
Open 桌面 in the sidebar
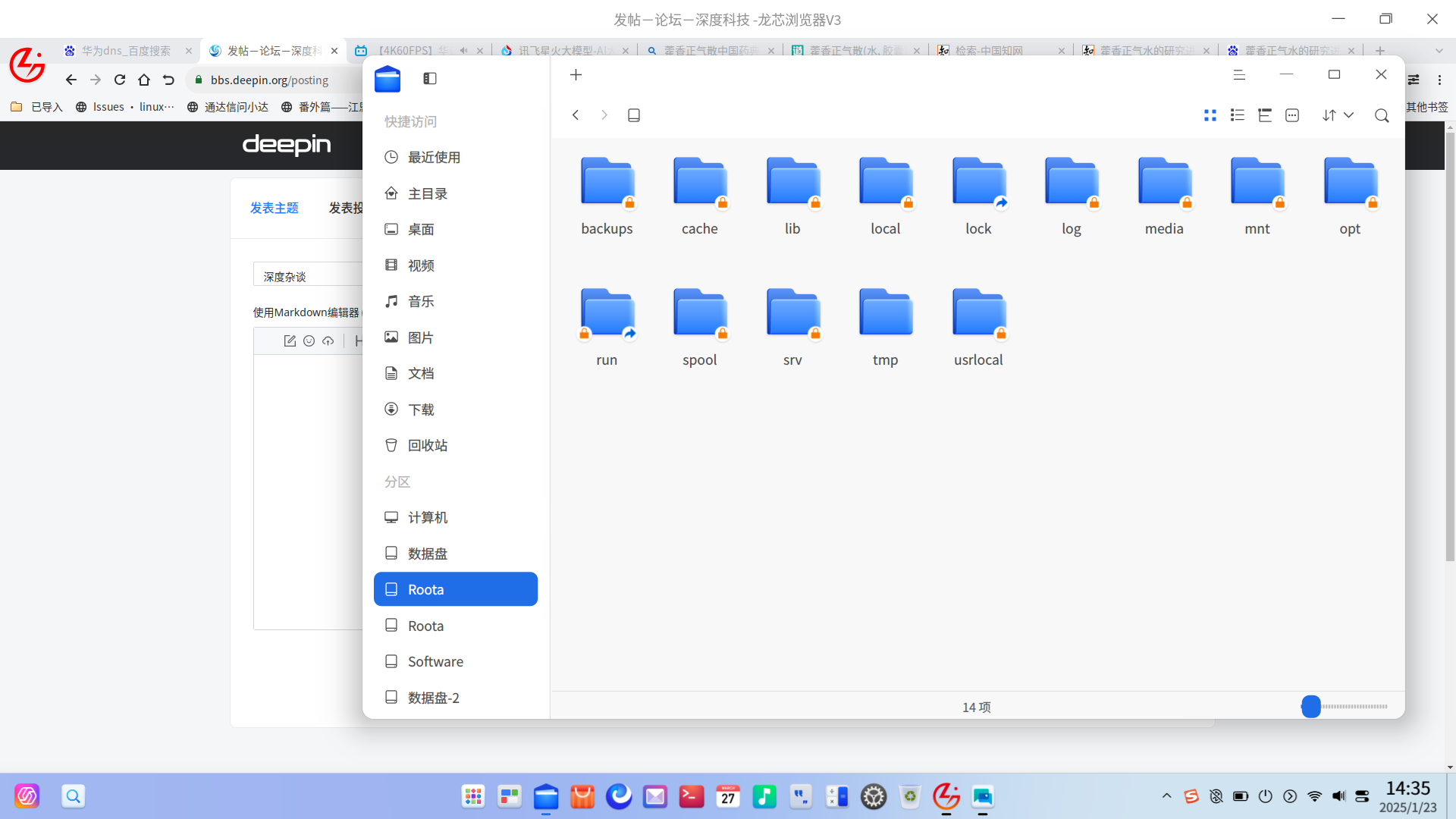(x=456, y=229)
